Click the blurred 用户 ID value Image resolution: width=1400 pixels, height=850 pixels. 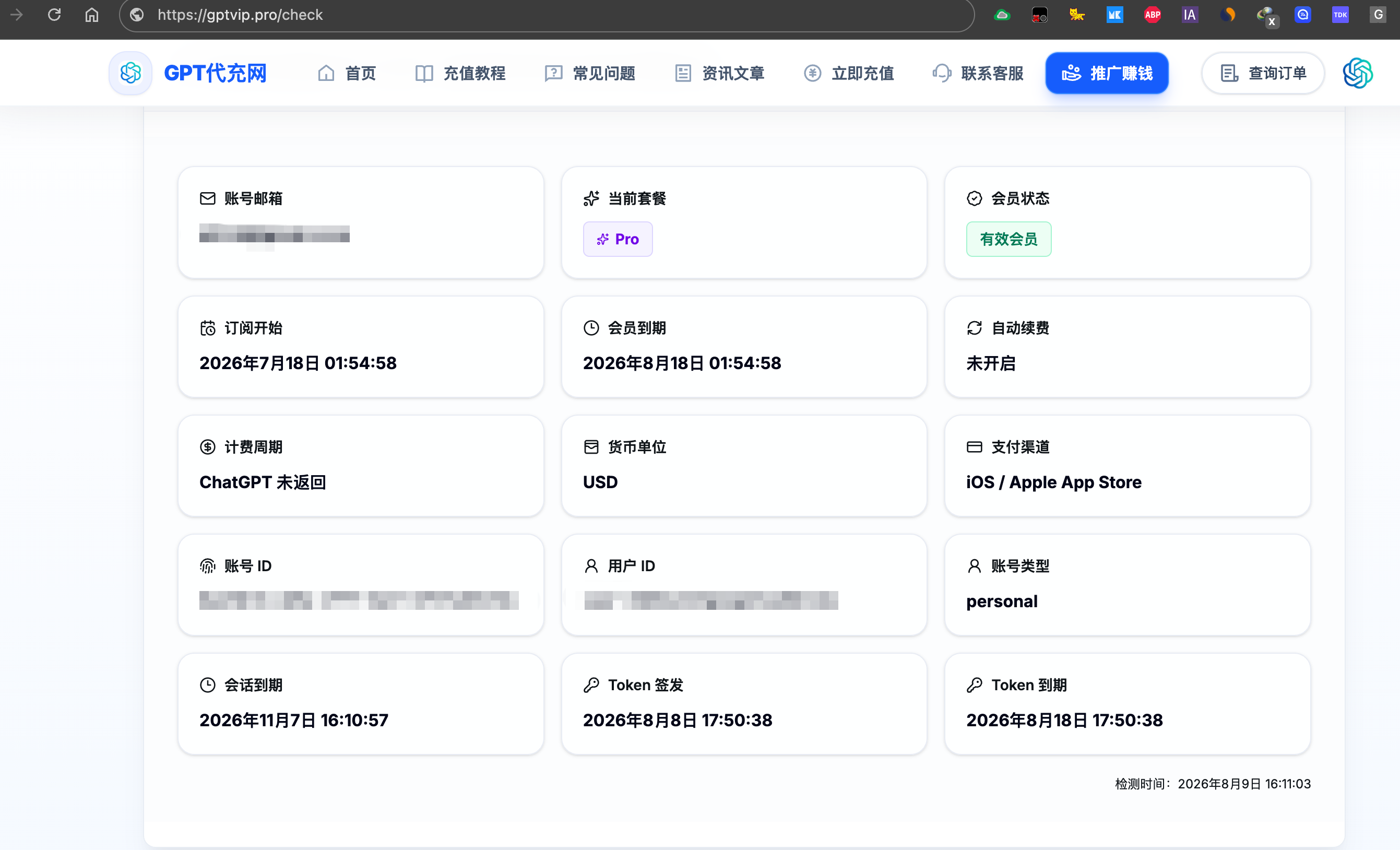[x=711, y=600]
